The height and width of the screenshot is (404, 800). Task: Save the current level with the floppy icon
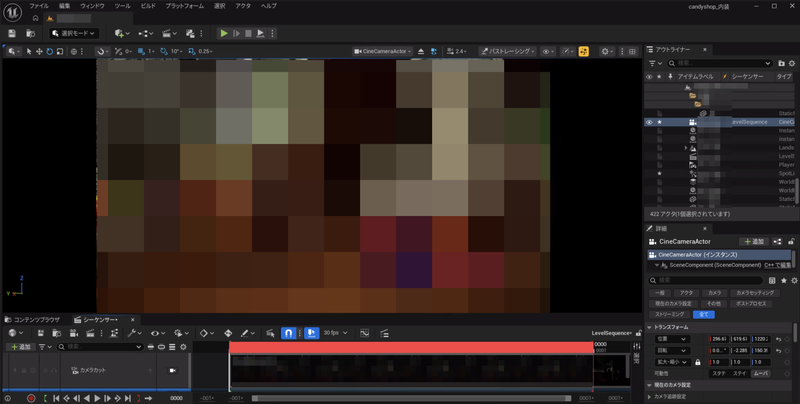pyautogui.click(x=11, y=33)
